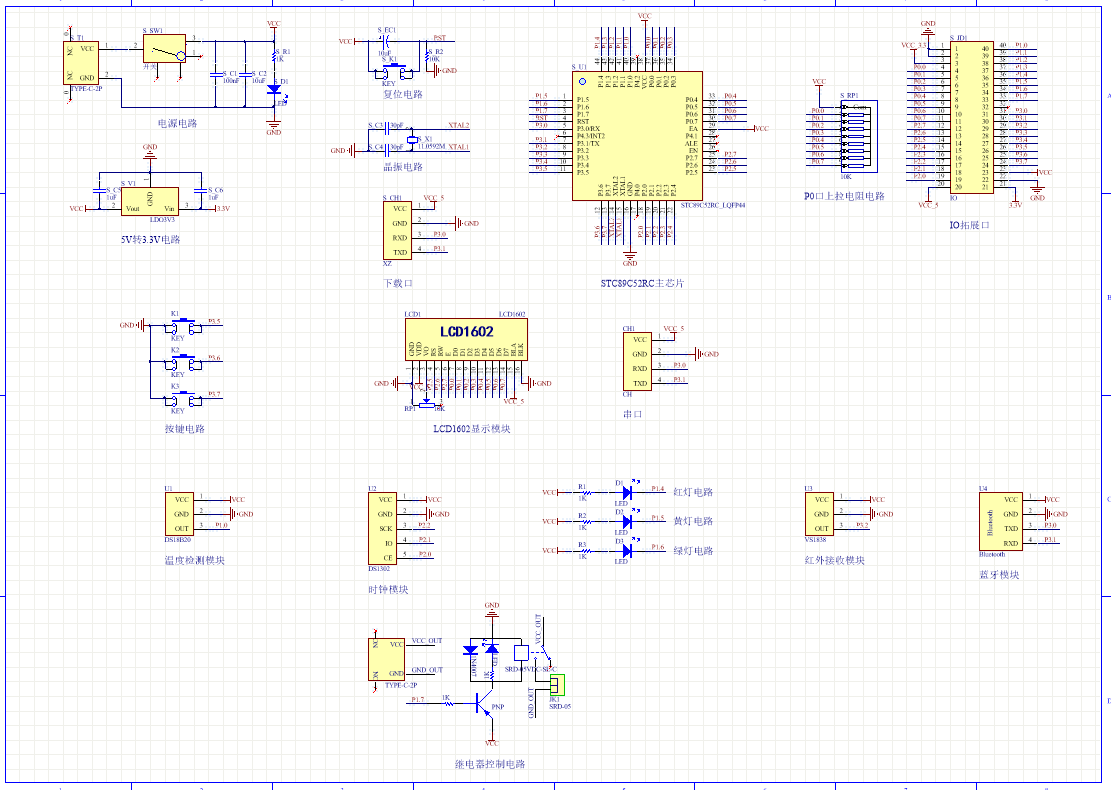Viewport: 1111px width, 790px height.
Task: Click the '下载口' download port label
Action: [398, 283]
